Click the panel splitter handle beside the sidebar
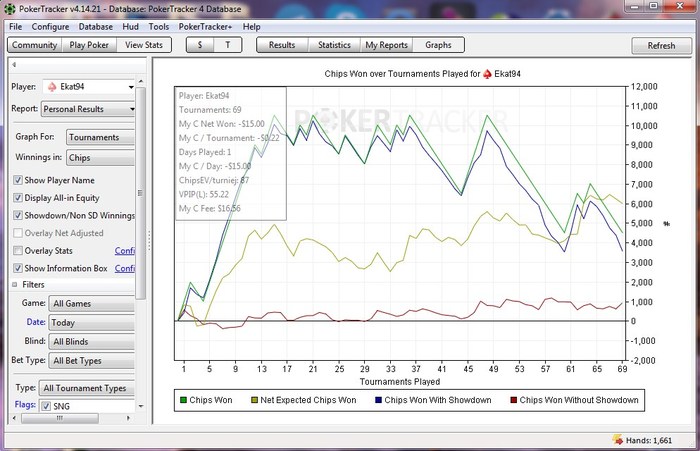Viewport: 700px width, 451px height. click(x=149, y=241)
